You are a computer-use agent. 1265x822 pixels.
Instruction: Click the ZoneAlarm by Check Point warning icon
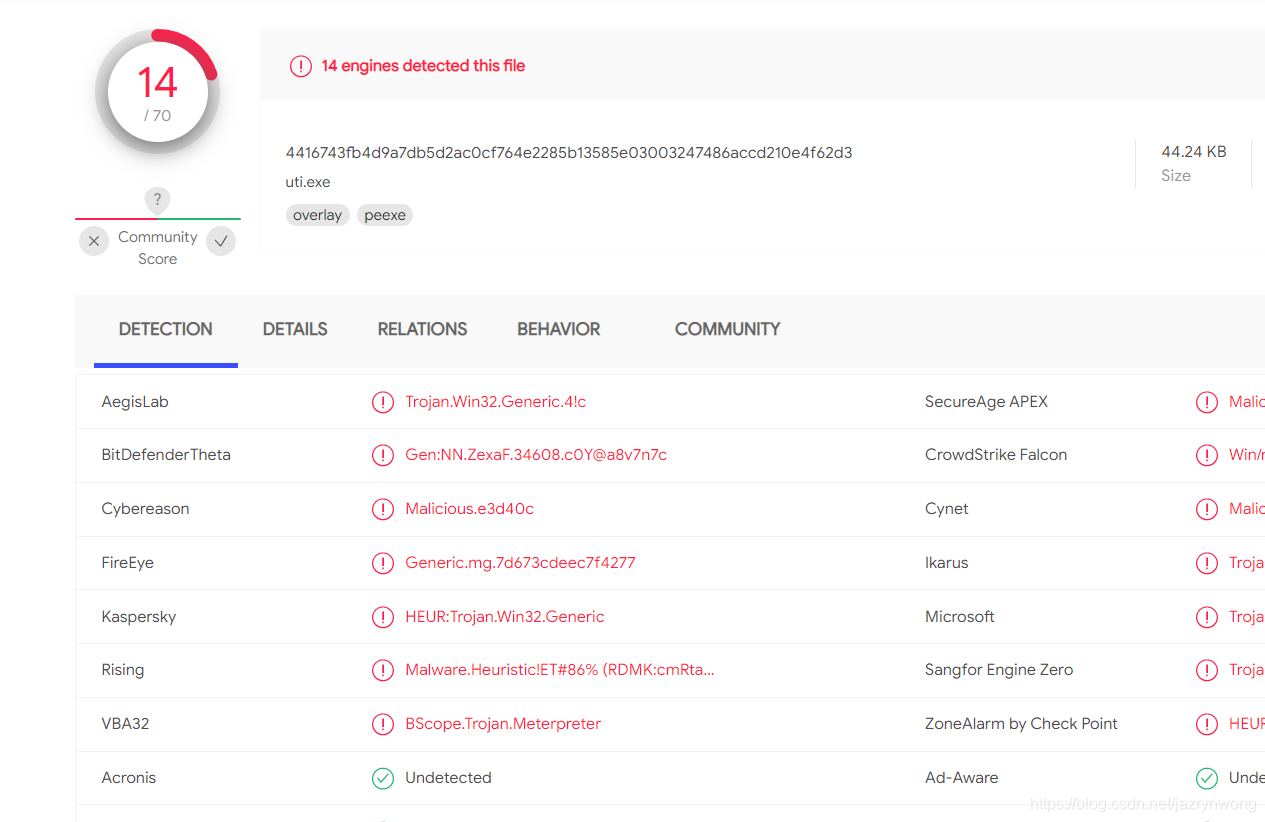1207,724
